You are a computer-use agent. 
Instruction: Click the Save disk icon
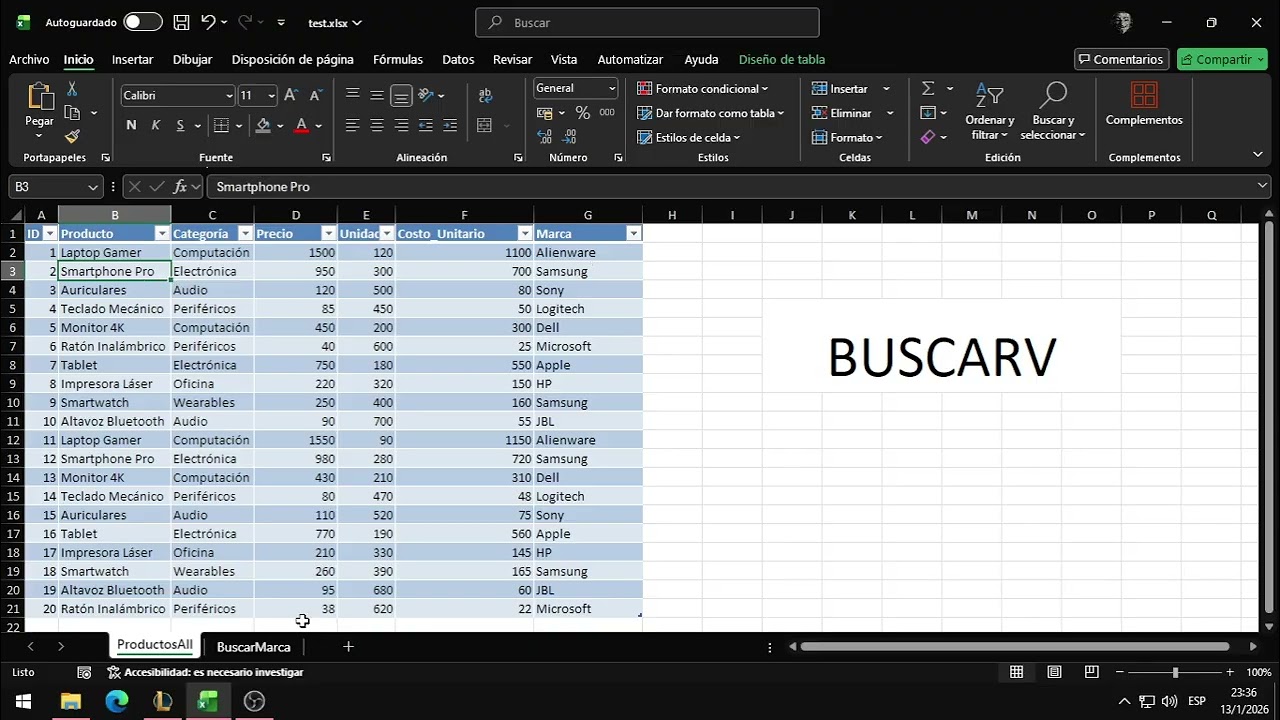click(181, 22)
